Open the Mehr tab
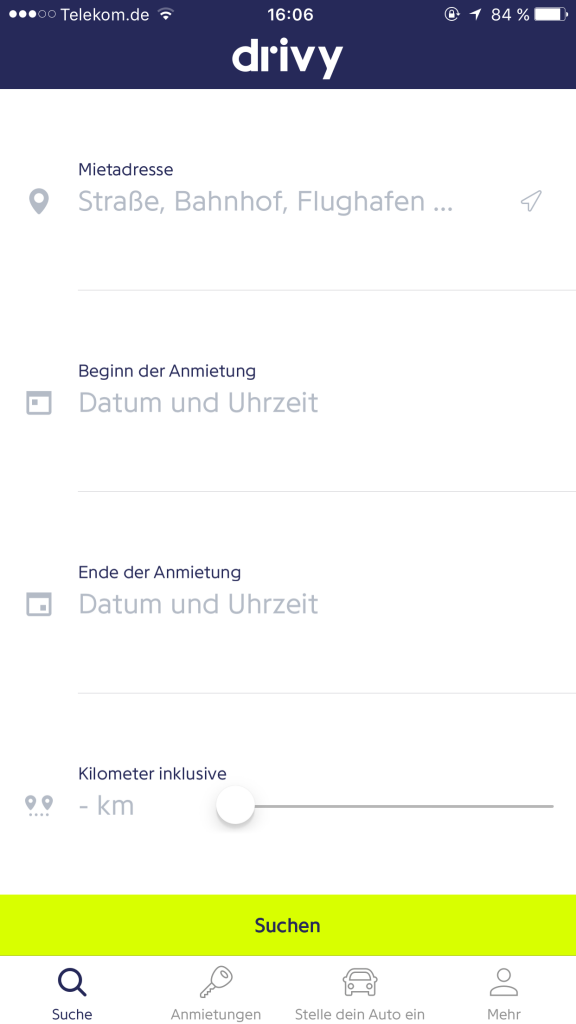Viewport: 576px width, 1024px height. point(504,990)
